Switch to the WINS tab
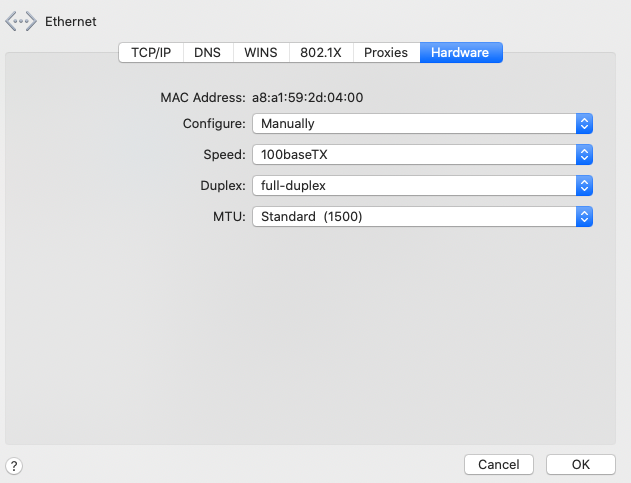Screen dimensions: 631x483 [x=261, y=53]
